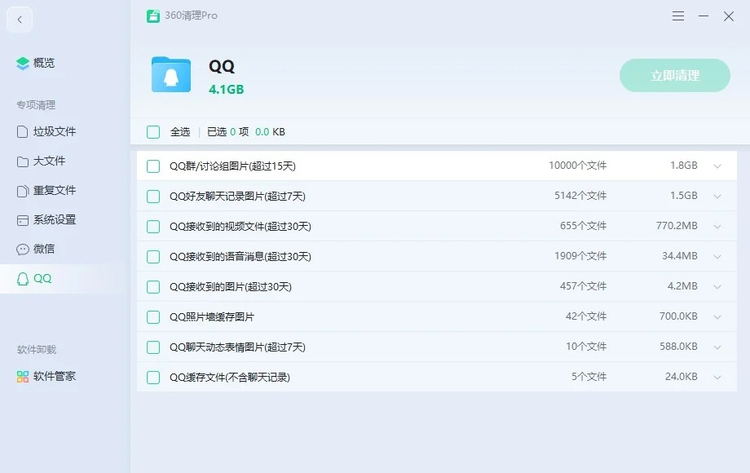Viewport: 750px width, 473px height.
Task: Open the 软件管家 software manager
Action: click(x=54, y=376)
